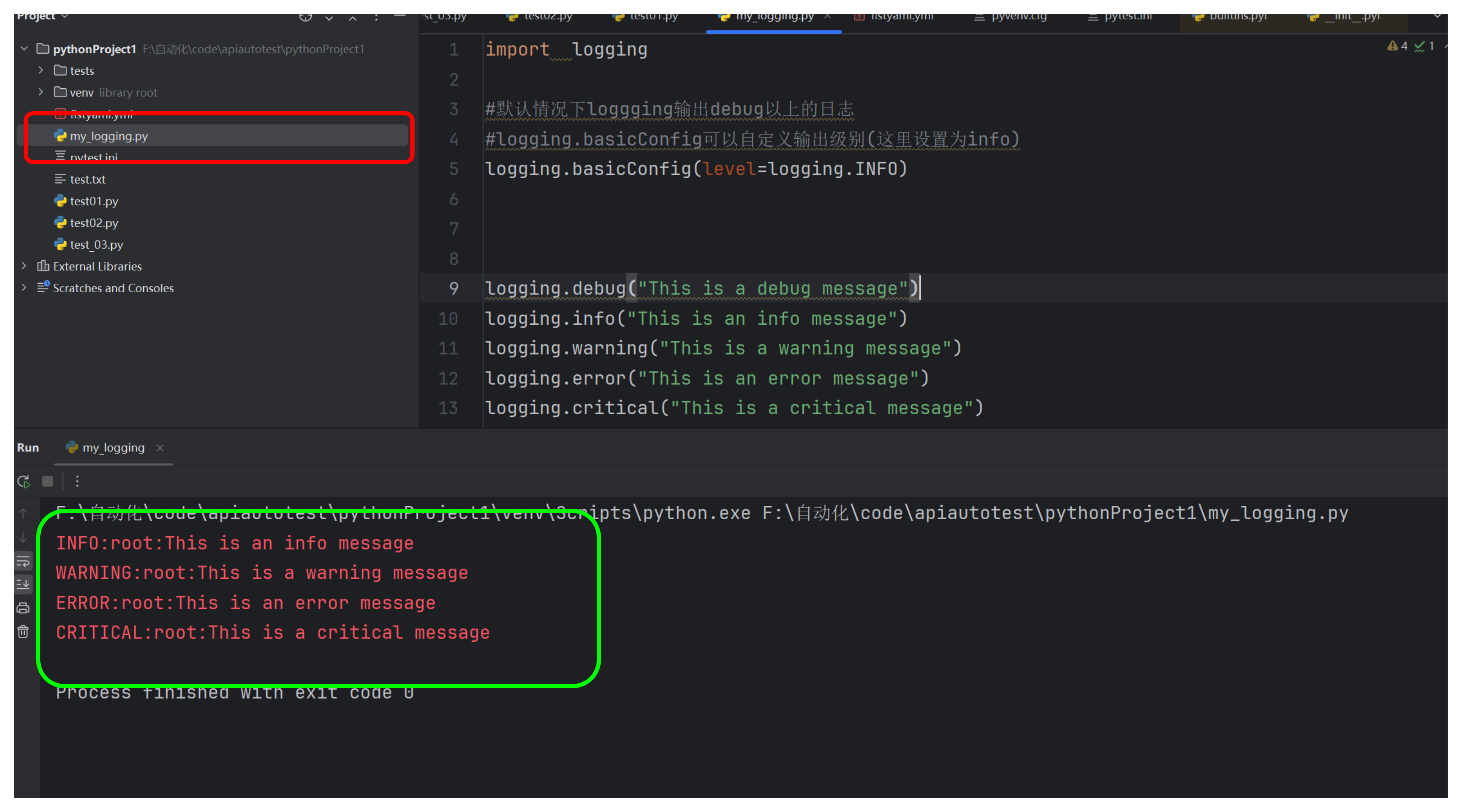Jump down the stack trace arrow
Image resolution: width=1462 pixels, height=812 pixels.
[23, 537]
